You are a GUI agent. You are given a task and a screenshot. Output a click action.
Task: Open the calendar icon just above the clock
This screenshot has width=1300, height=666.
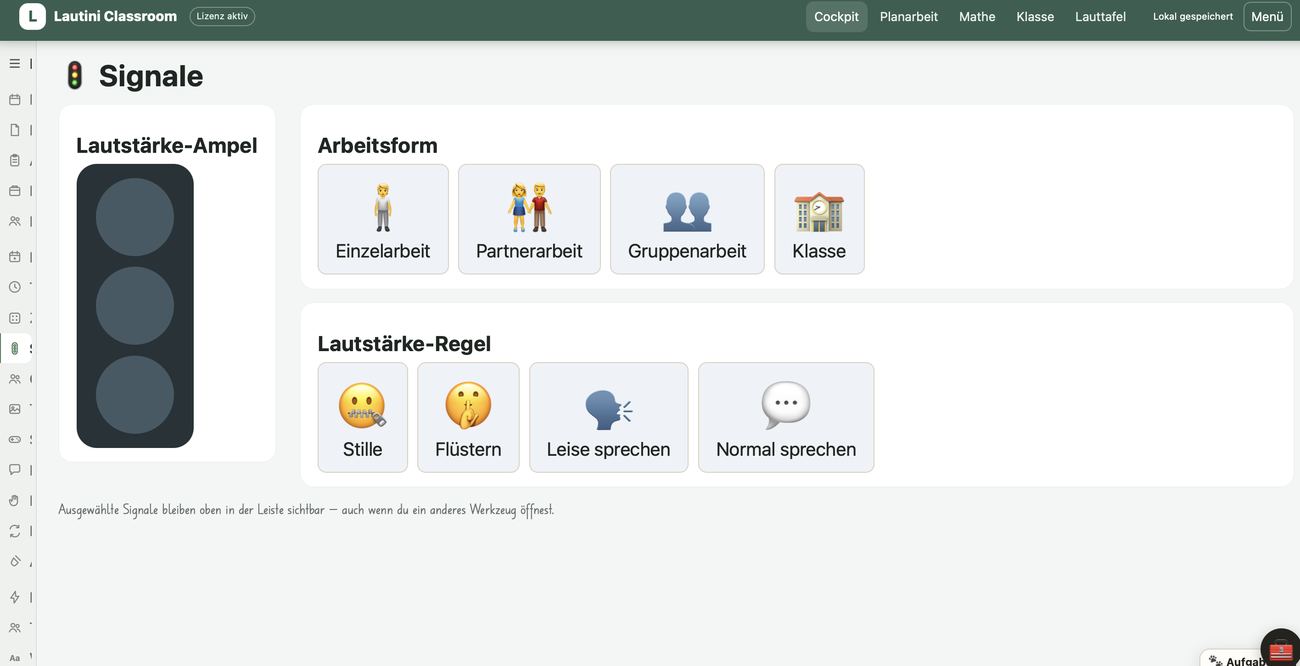pos(14,256)
